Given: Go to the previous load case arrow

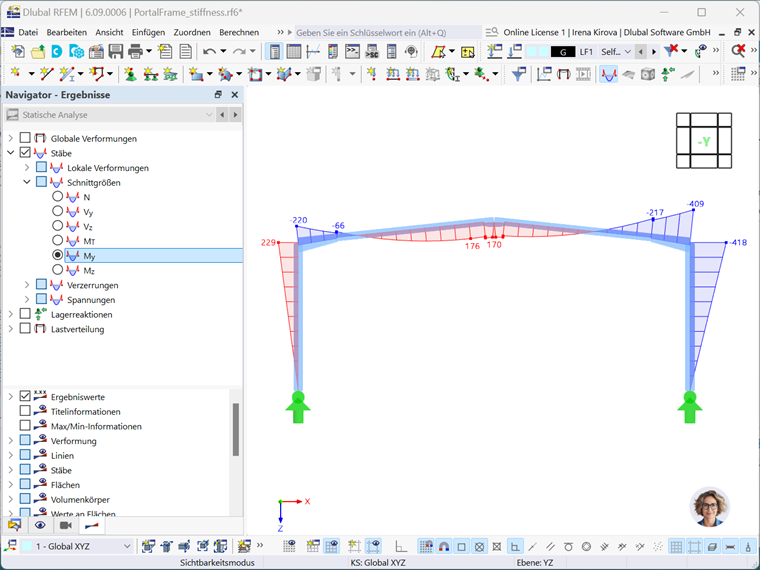Looking at the screenshot, I should click(641, 51).
